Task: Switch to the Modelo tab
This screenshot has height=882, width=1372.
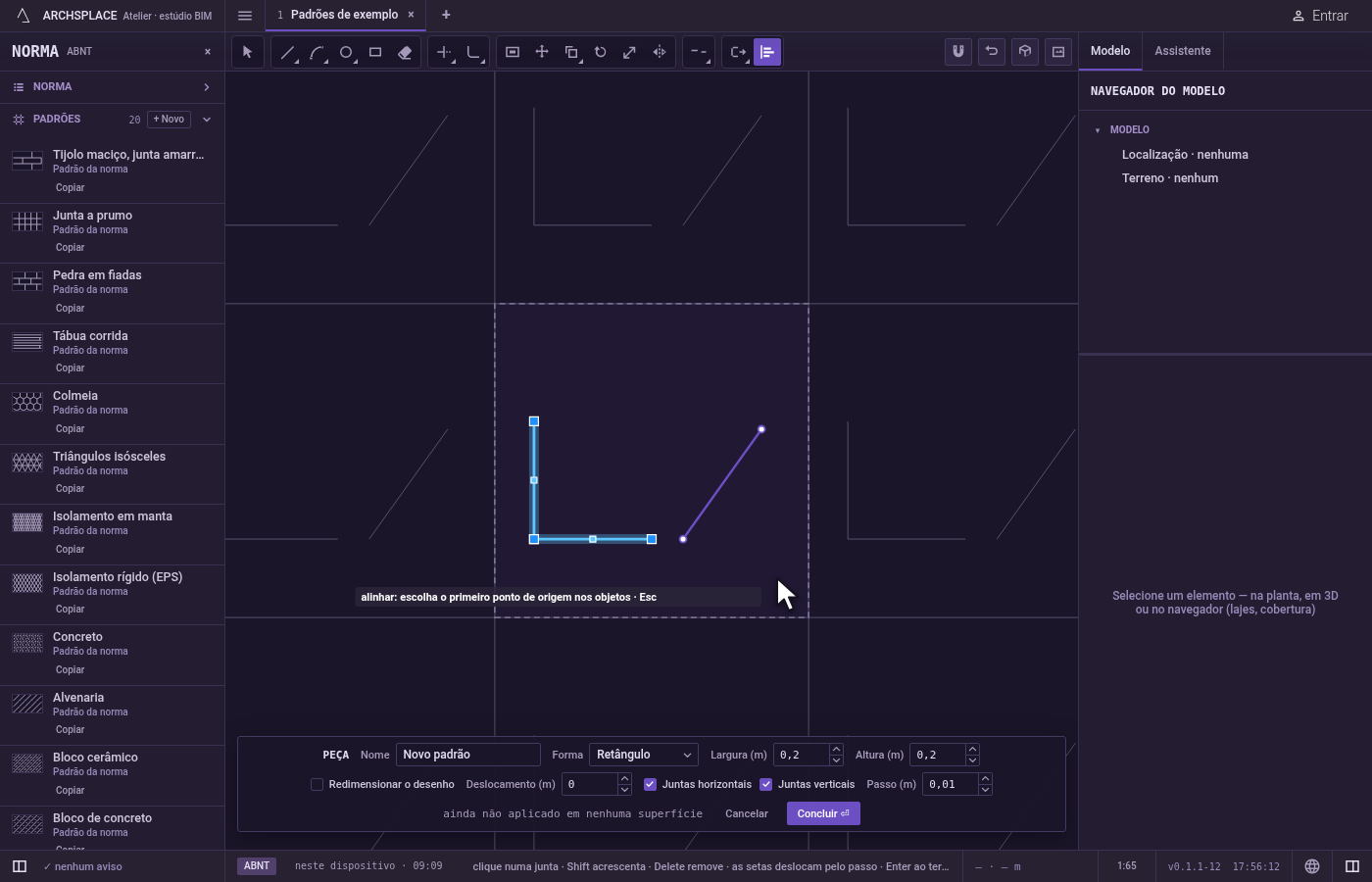Action: coord(1110,51)
